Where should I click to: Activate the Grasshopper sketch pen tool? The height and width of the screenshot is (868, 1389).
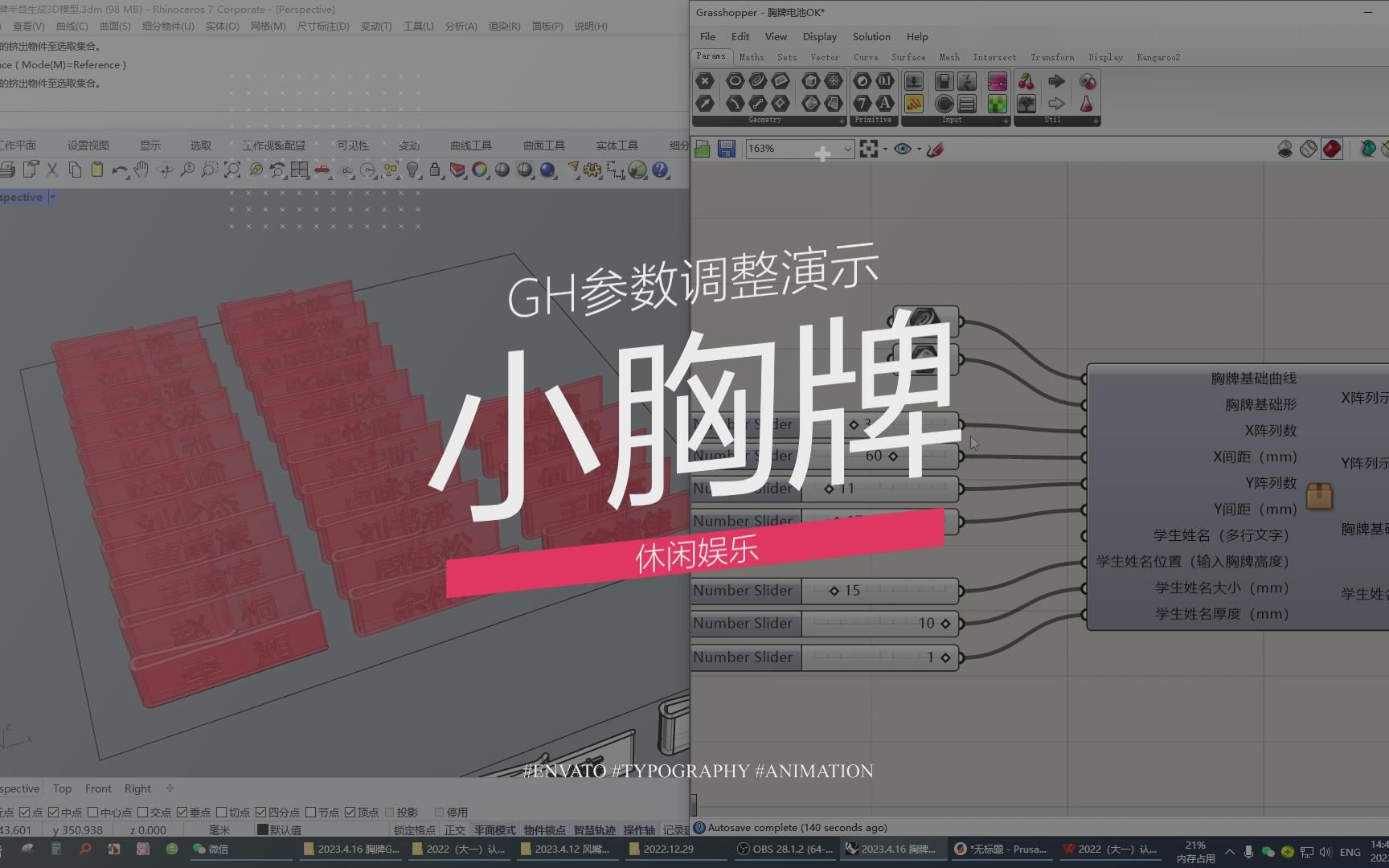point(935,149)
